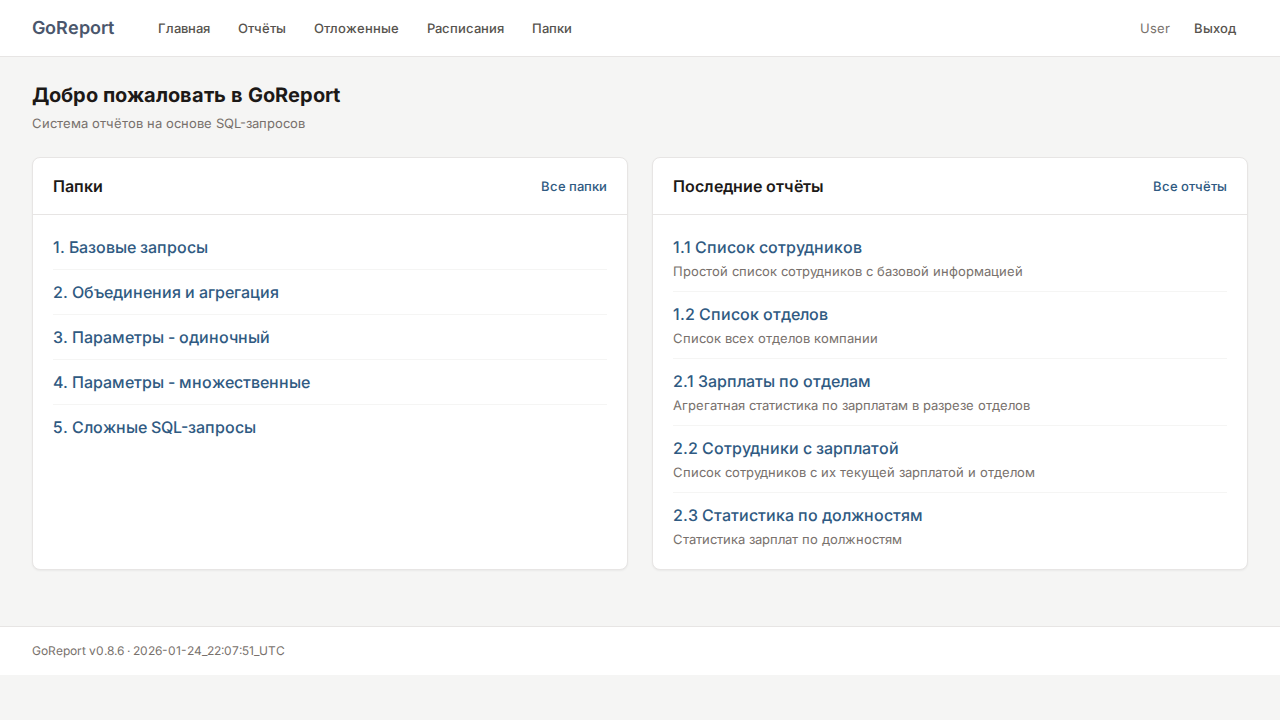
Task: Open the Все отчёты link
Action: tap(1189, 186)
